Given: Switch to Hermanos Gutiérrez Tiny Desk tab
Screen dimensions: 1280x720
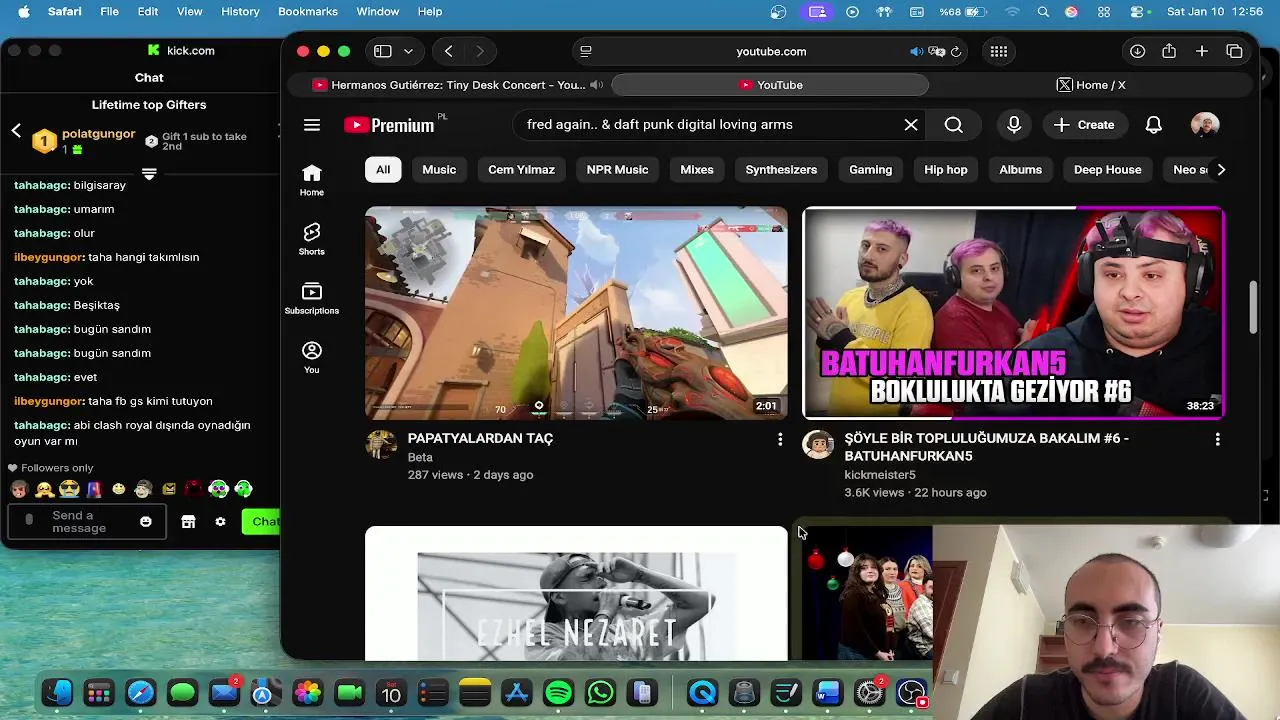Looking at the screenshot, I should click(x=449, y=85).
